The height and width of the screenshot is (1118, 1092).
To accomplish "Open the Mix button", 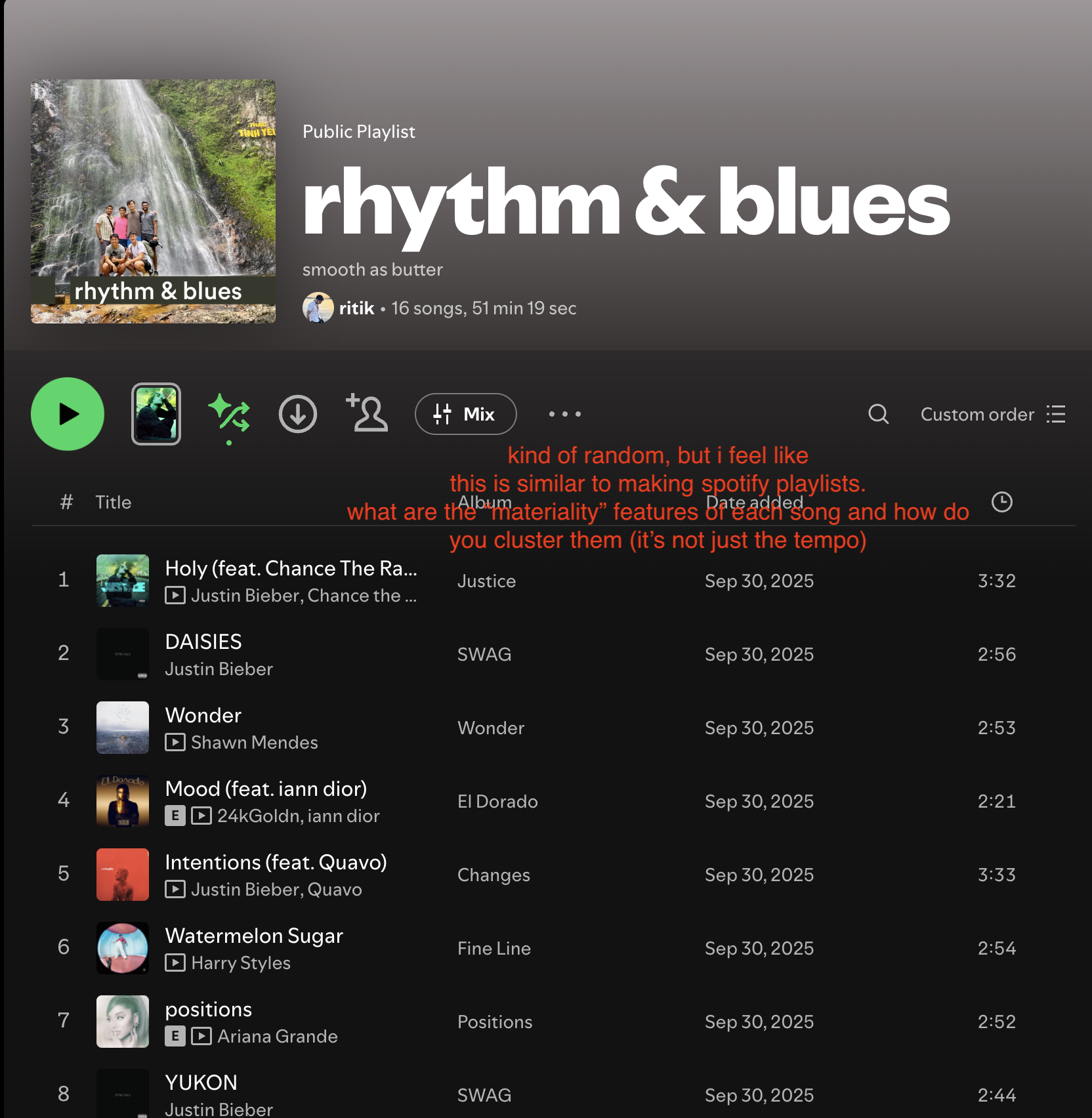I will [x=465, y=414].
